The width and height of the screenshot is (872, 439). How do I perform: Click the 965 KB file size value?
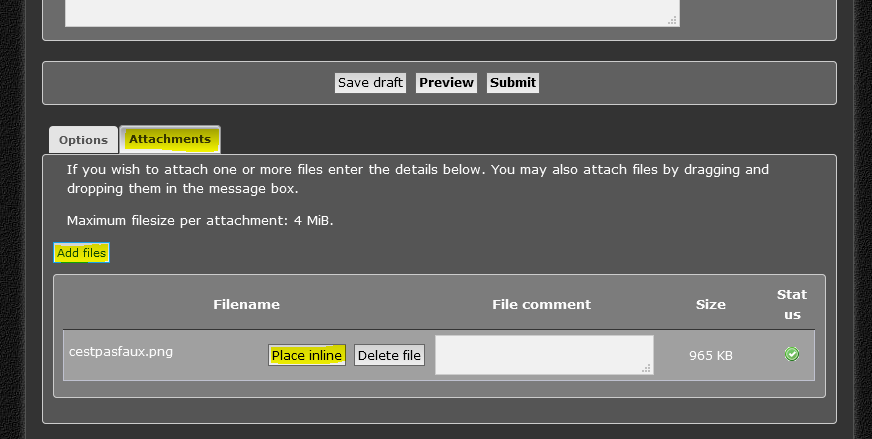pyautogui.click(x=711, y=355)
